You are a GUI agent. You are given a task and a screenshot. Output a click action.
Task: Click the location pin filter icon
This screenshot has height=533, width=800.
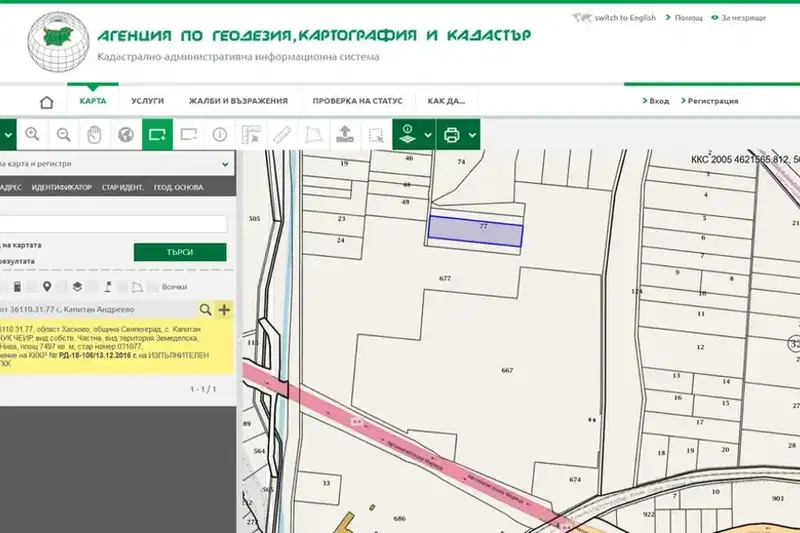(47, 287)
